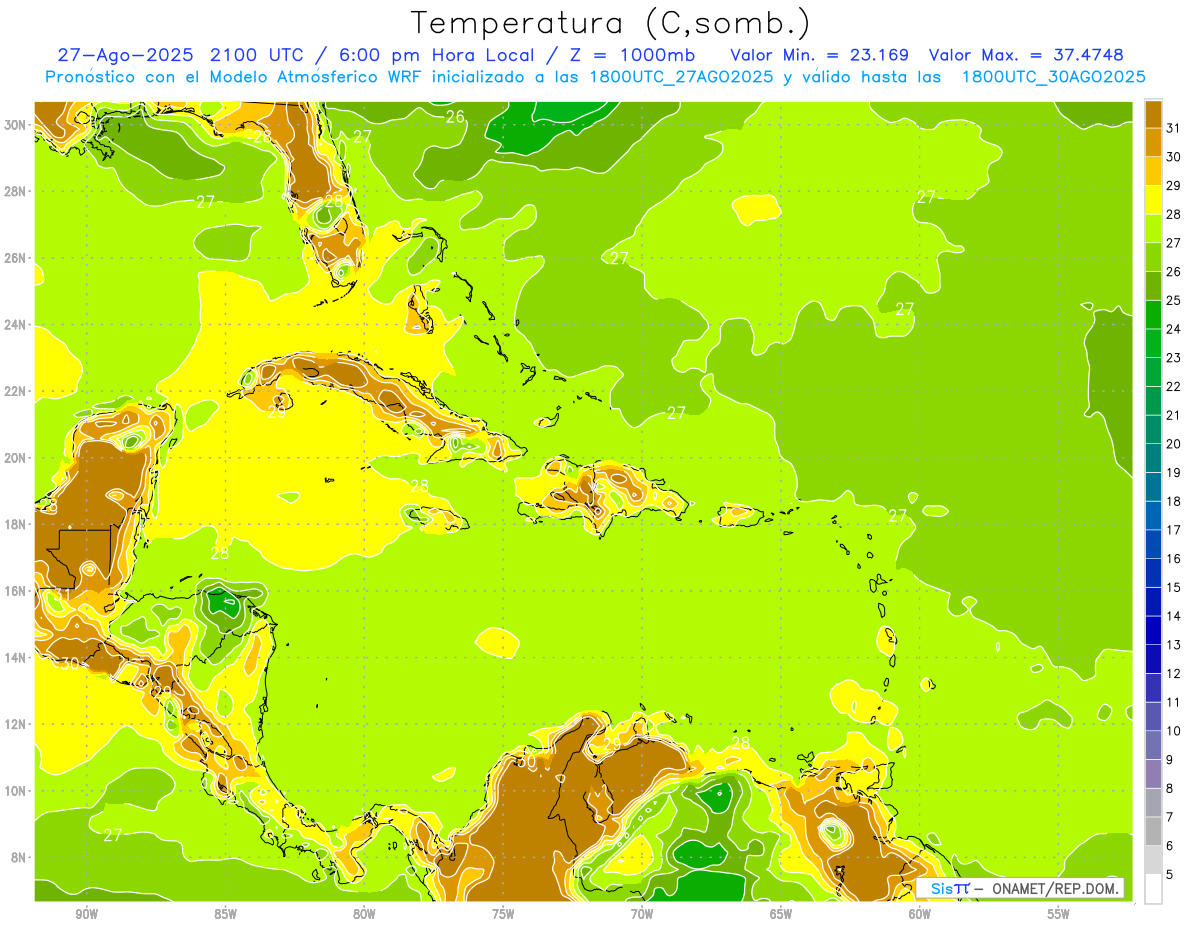Click the "85W" longitude axis label
The image size is (1200, 927).
(225, 914)
